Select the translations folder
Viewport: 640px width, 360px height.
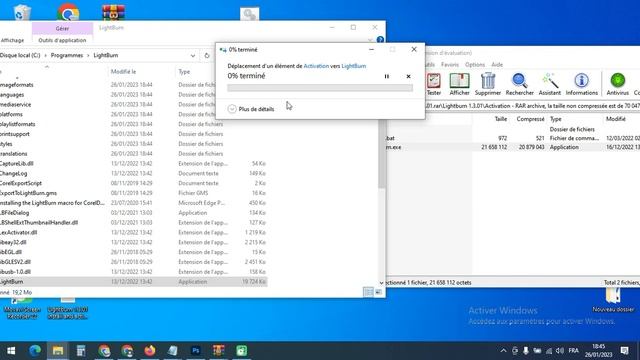(x=133, y=153)
